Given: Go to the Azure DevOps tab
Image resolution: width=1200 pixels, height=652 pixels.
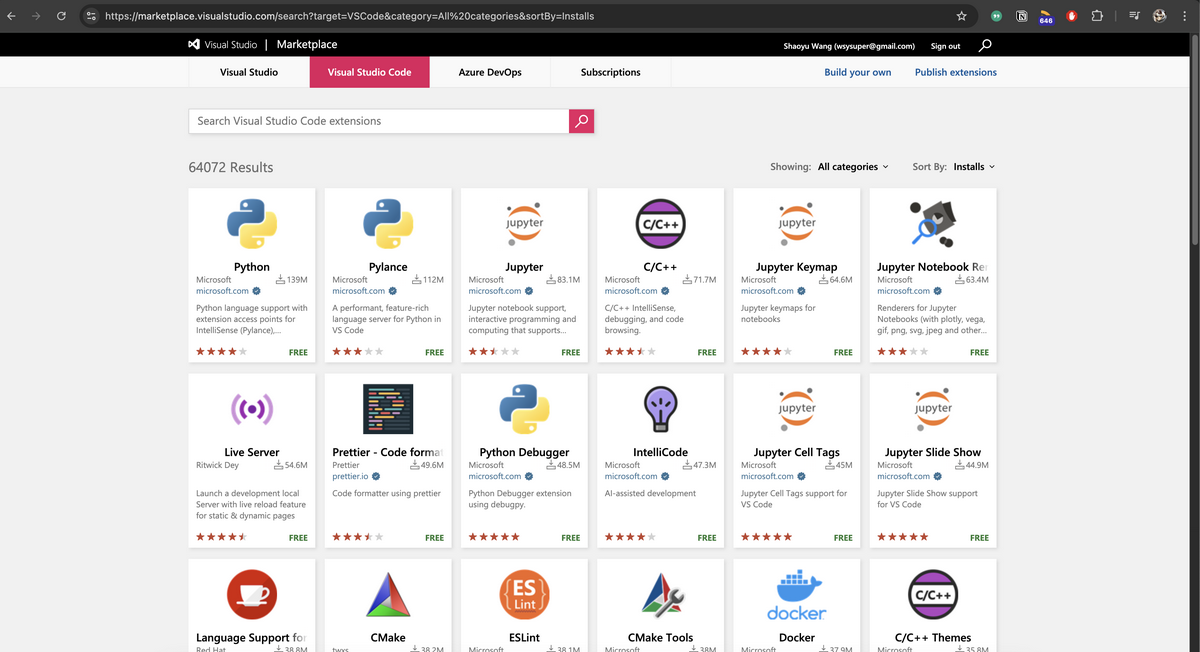Looking at the screenshot, I should [x=490, y=73].
